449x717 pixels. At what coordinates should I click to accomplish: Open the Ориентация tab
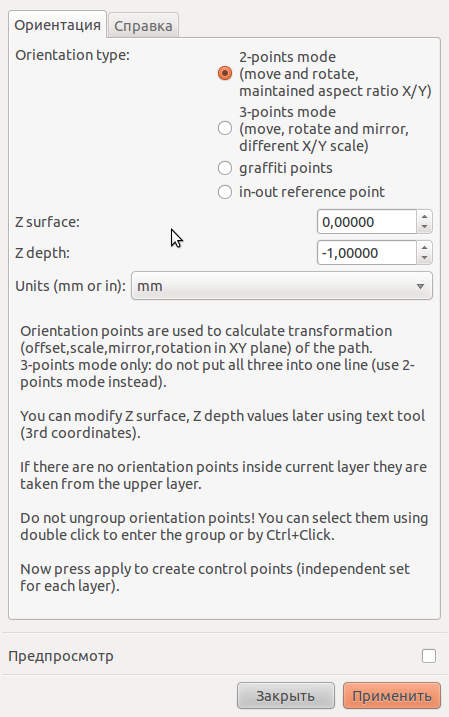tap(58, 25)
